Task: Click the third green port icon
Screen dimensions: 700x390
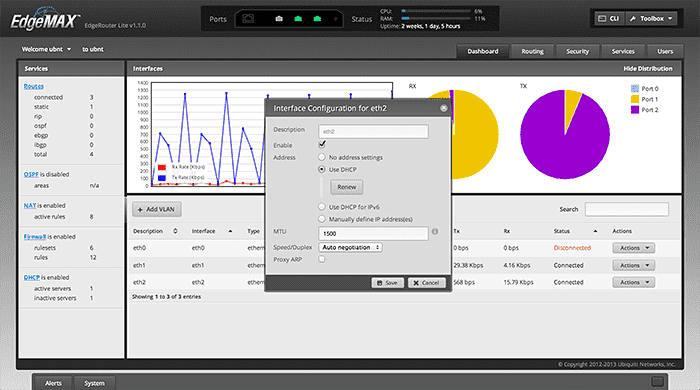Action: [298, 19]
